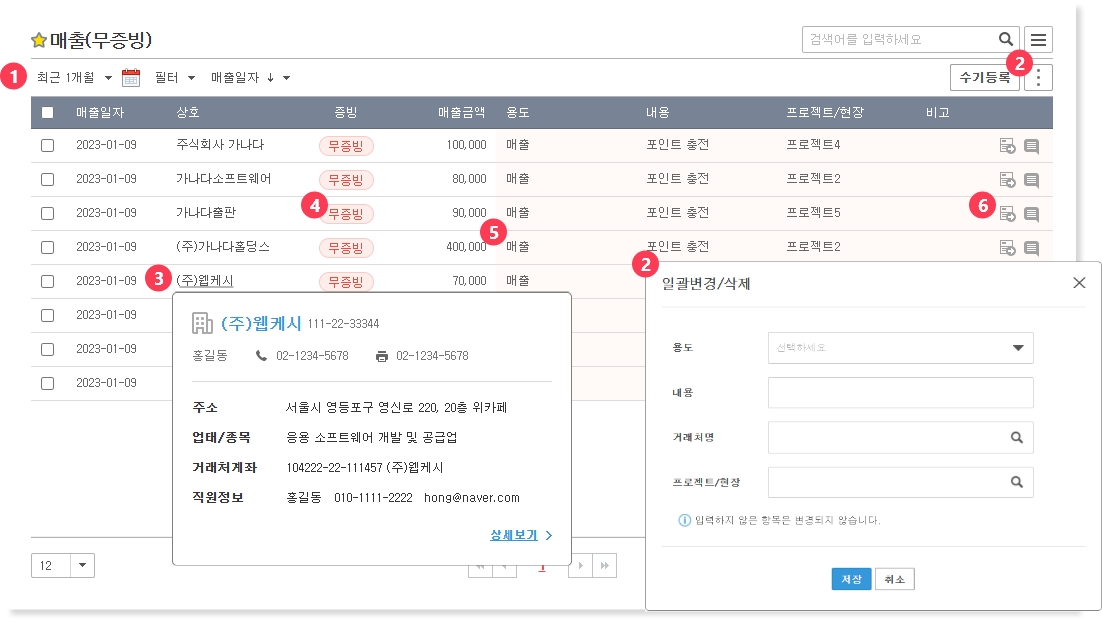The image size is (1102, 622).
Task: Expand the 최근 1개월 period dropdown
Action: point(73,77)
